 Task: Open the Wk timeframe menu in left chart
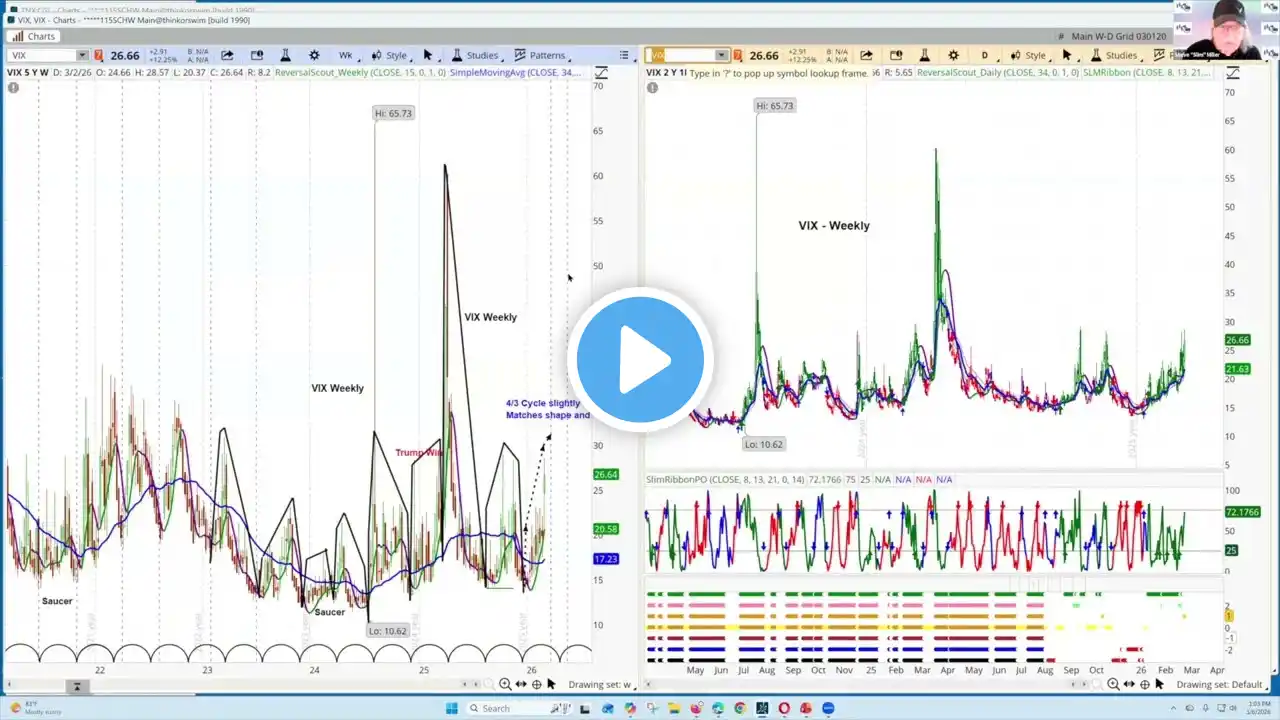tap(346, 56)
